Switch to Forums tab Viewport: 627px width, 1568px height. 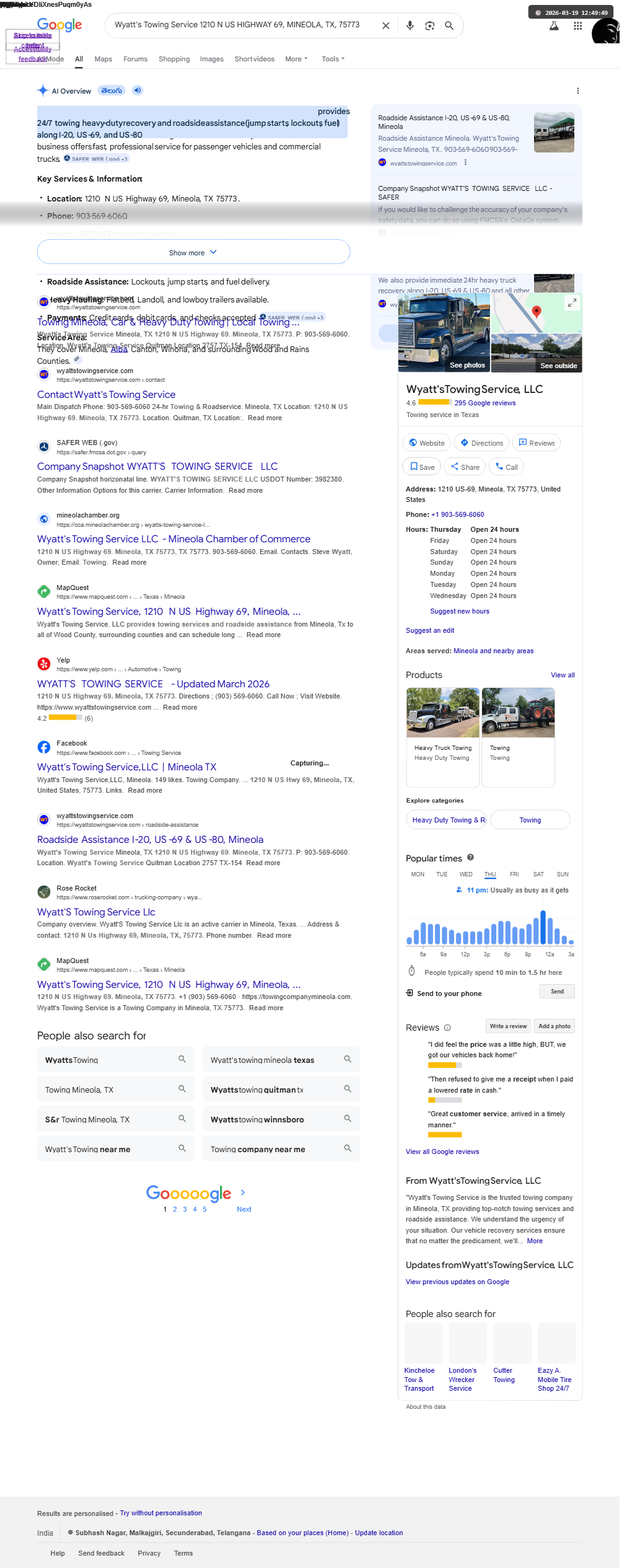click(x=135, y=59)
